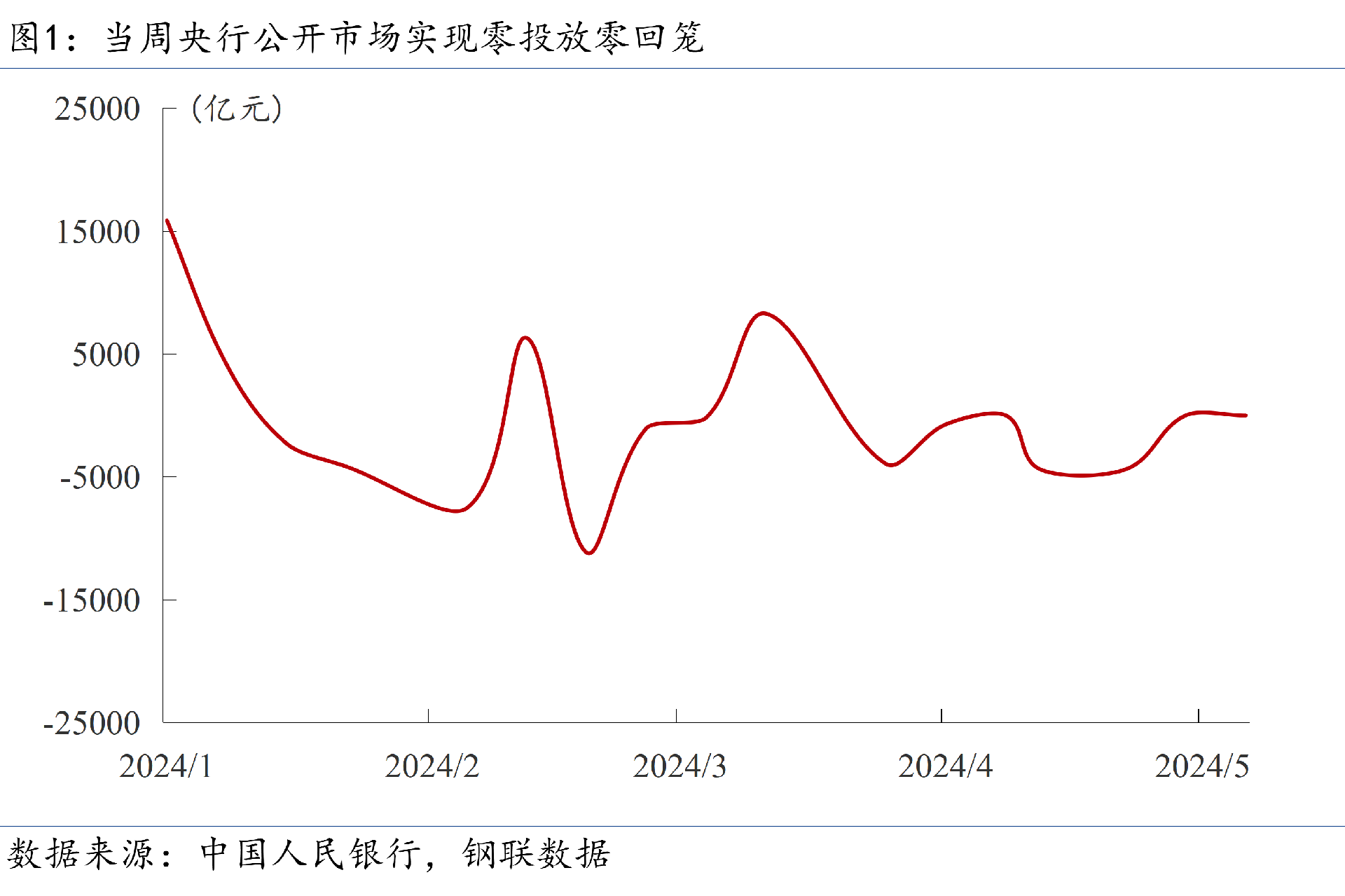The height and width of the screenshot is (896, 1345).
Task: Click the chart title text 图1
Action: pos(34,38)
